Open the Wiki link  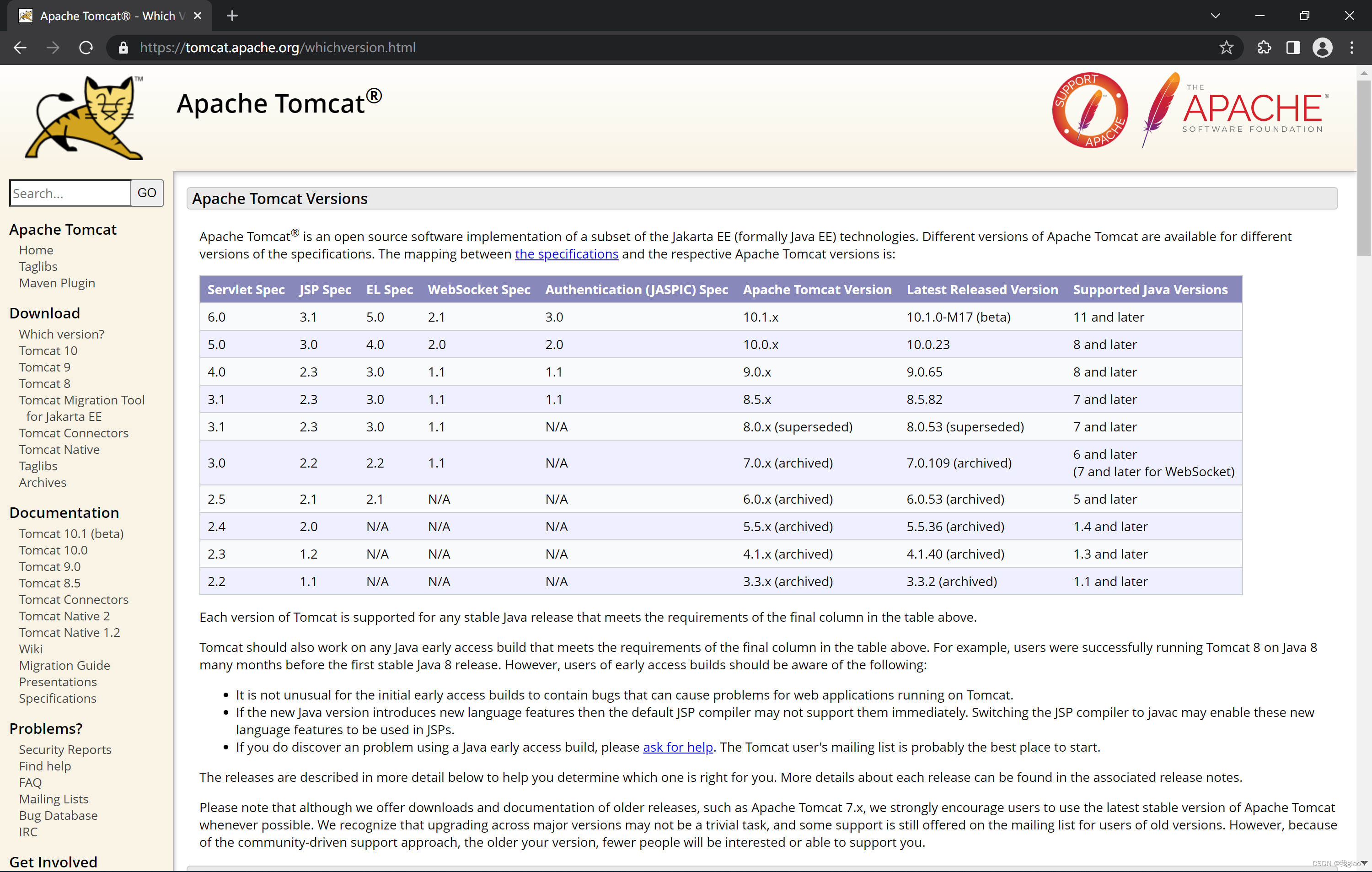[x=31, y=650]
